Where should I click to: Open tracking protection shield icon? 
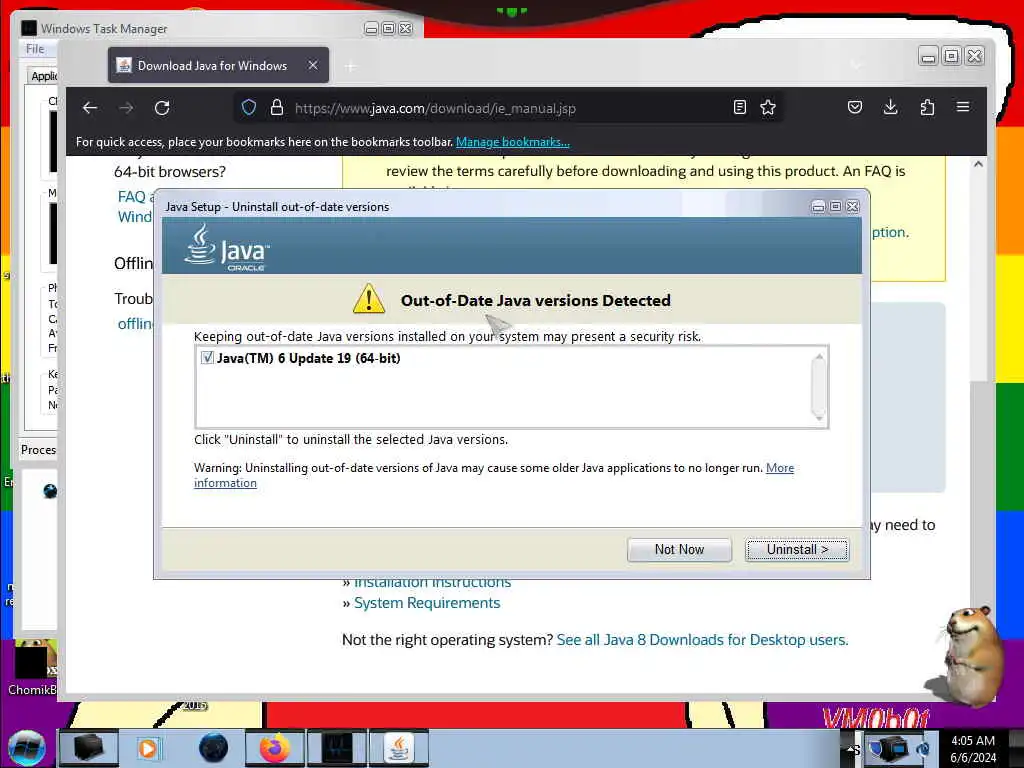click(249, 108)
